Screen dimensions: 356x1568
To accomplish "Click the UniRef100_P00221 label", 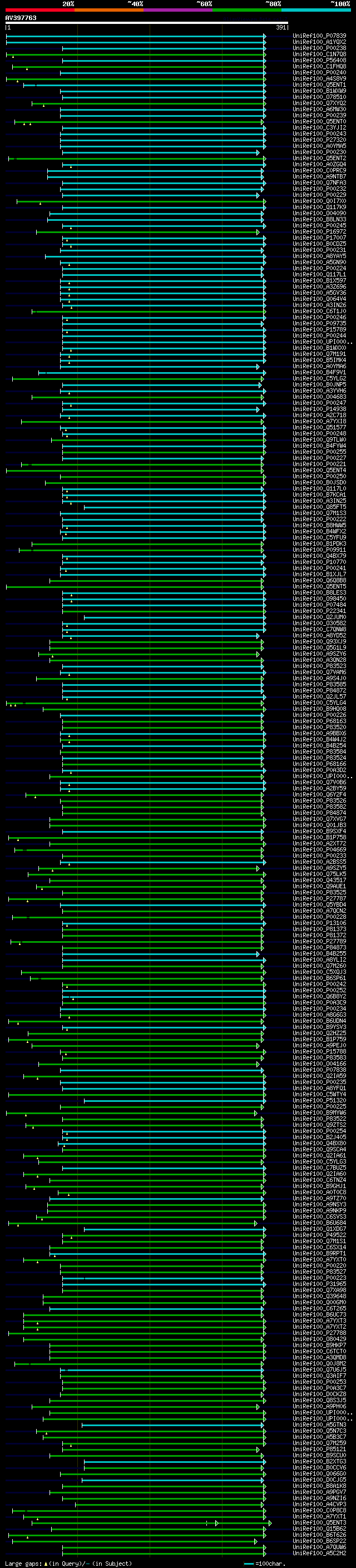I will tap(319, 464).
